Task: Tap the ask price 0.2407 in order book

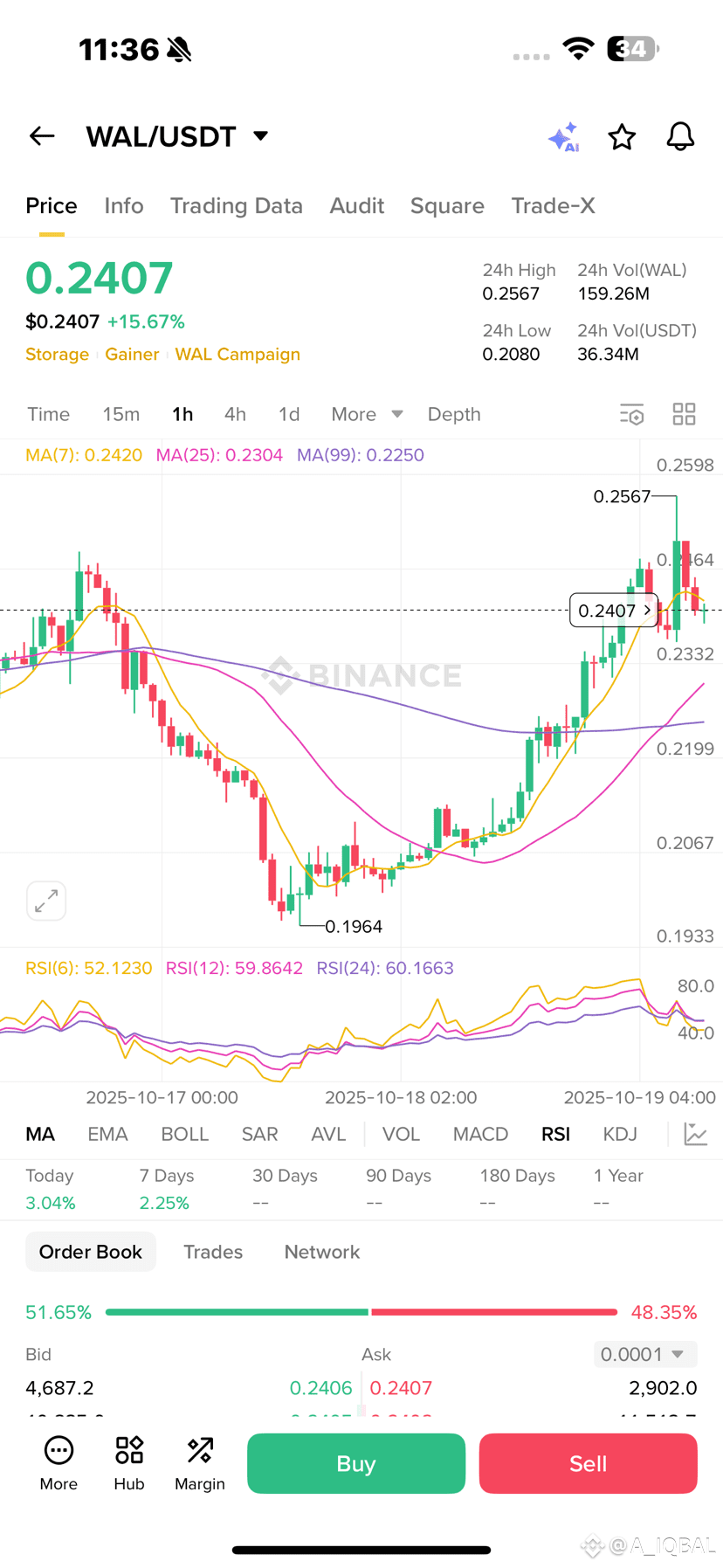Action: point(401,1388)
